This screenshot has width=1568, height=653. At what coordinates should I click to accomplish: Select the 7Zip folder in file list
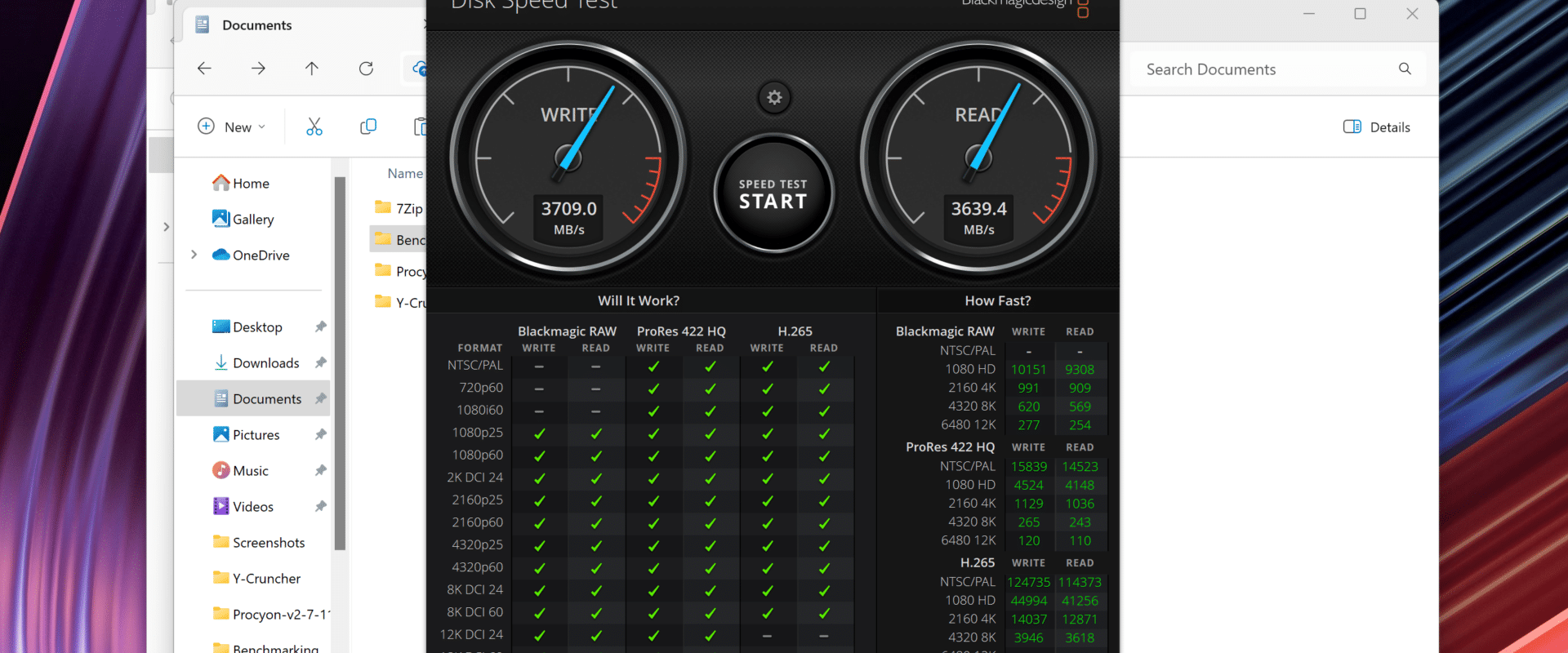[399, 208]
